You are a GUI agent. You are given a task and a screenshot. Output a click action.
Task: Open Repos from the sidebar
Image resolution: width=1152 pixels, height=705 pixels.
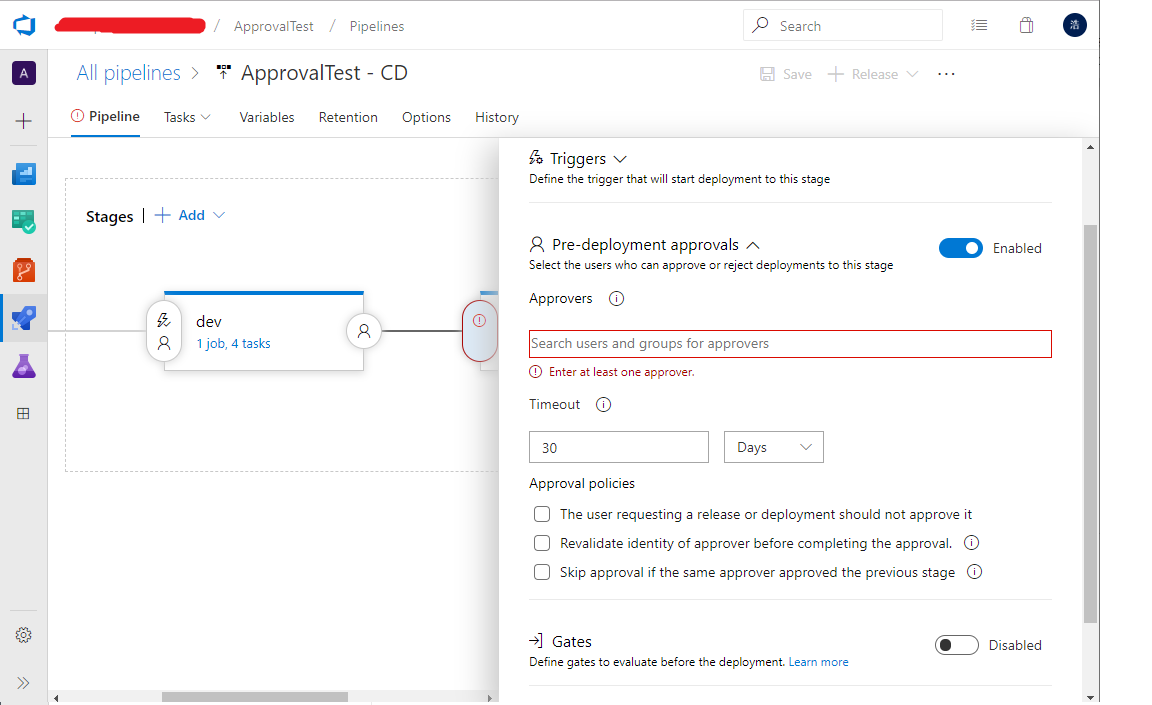(x=24, y=270)
